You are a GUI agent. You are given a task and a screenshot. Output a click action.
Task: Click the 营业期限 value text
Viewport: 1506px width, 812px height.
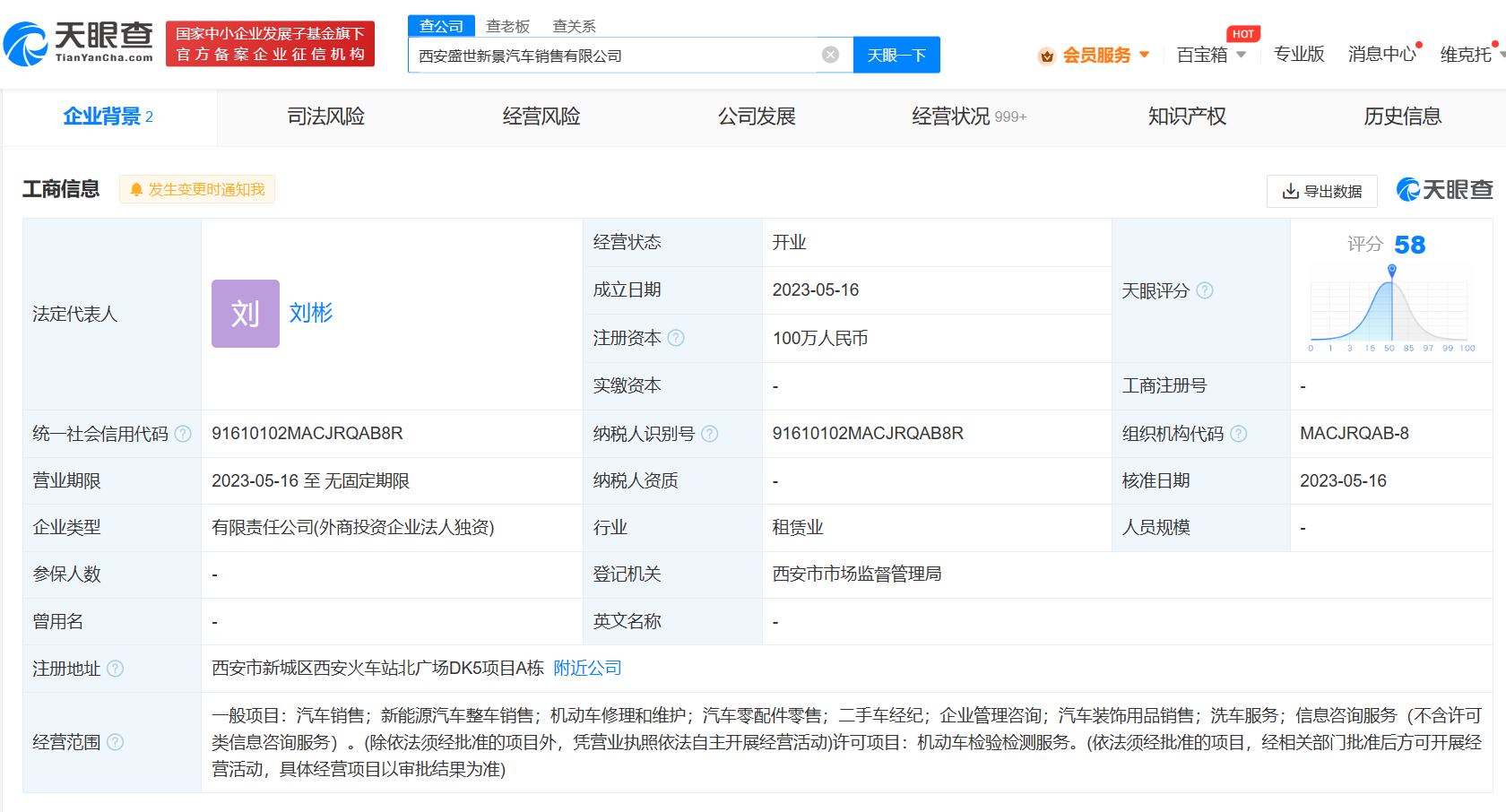[310, 481]
